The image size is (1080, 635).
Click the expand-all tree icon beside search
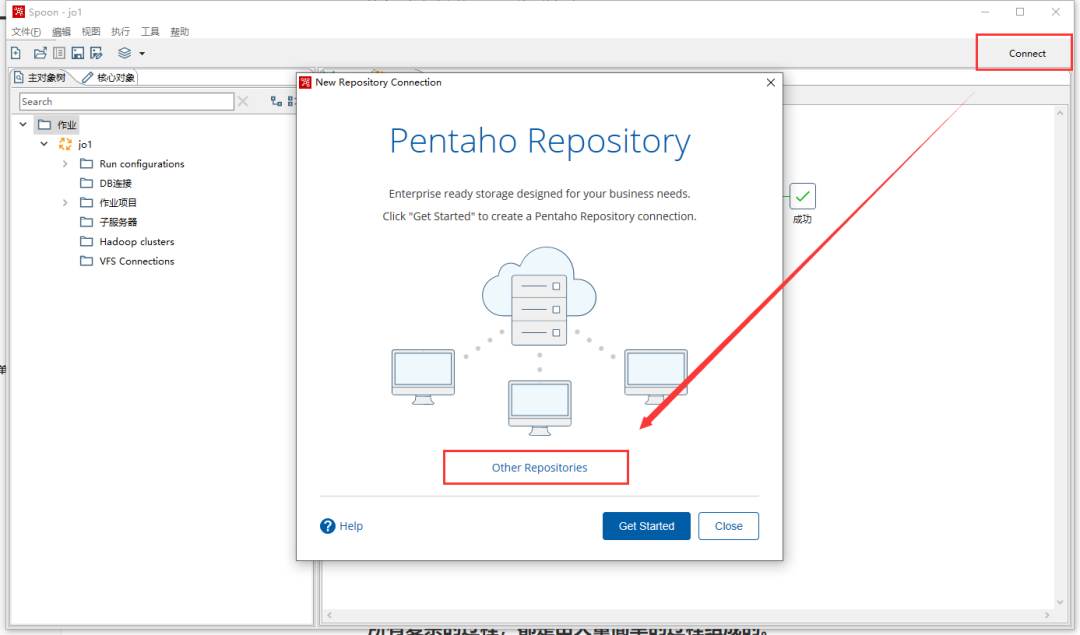276,101
